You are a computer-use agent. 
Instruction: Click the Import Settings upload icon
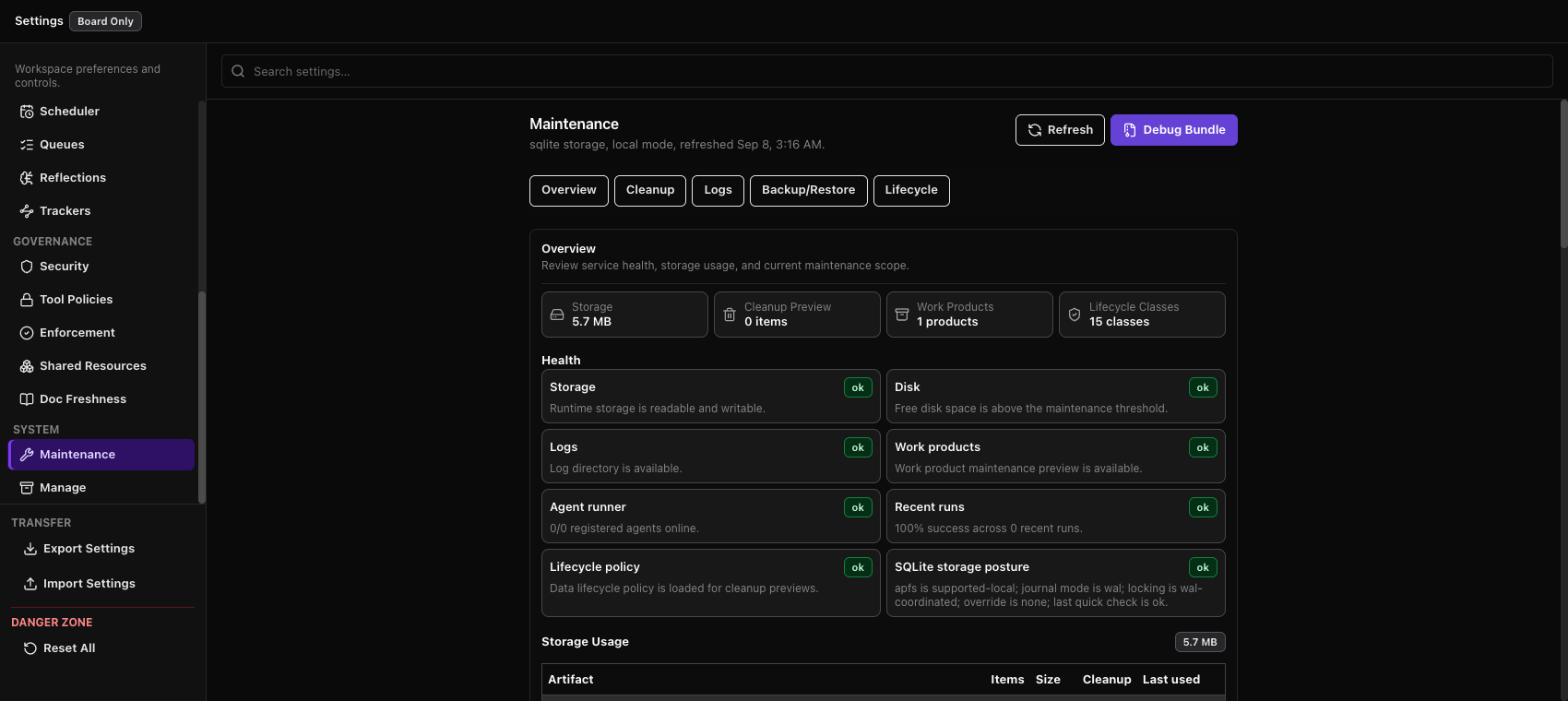coord(30,584)
